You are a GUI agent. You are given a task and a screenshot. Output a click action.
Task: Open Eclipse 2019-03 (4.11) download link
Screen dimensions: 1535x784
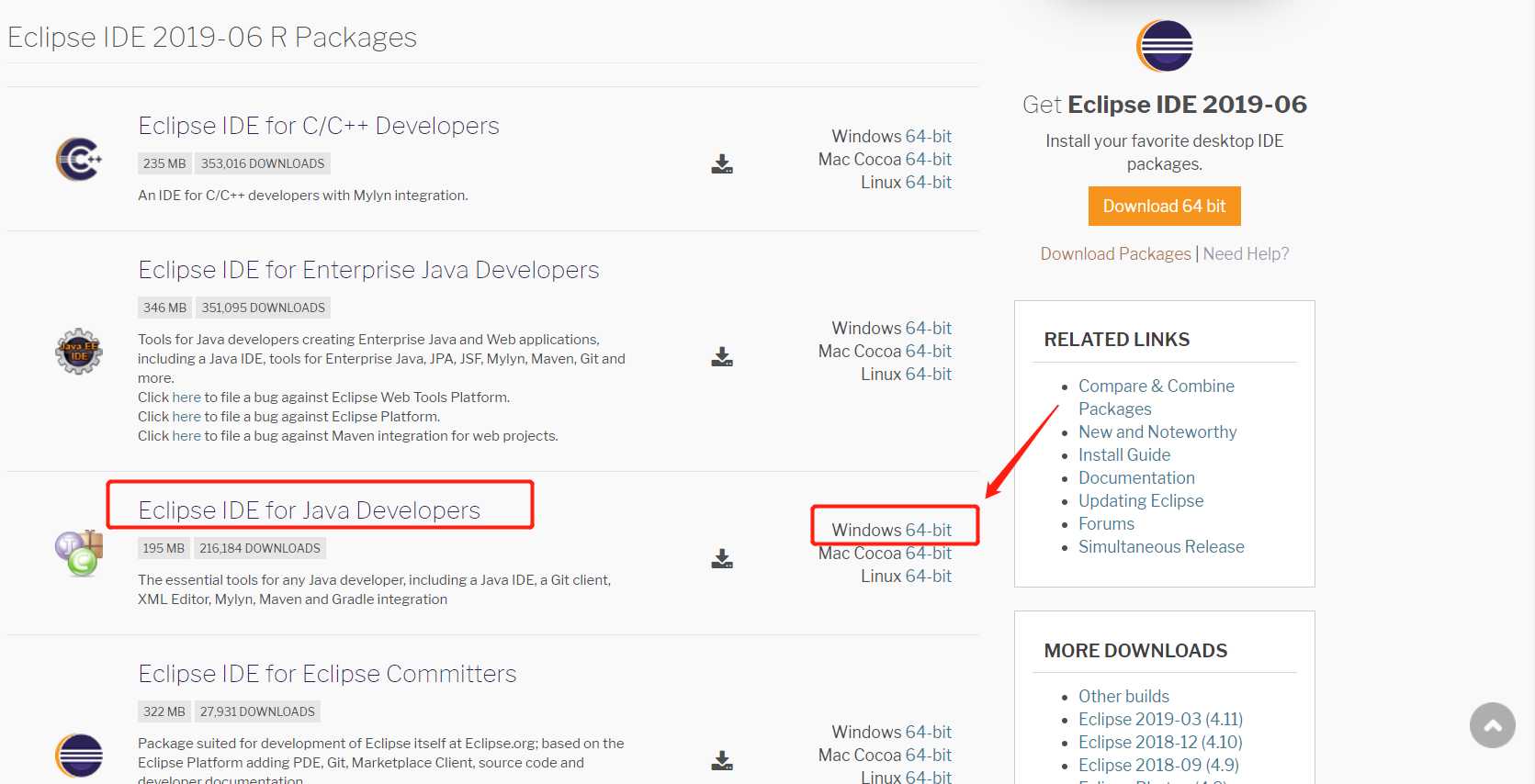point(1160,719)
